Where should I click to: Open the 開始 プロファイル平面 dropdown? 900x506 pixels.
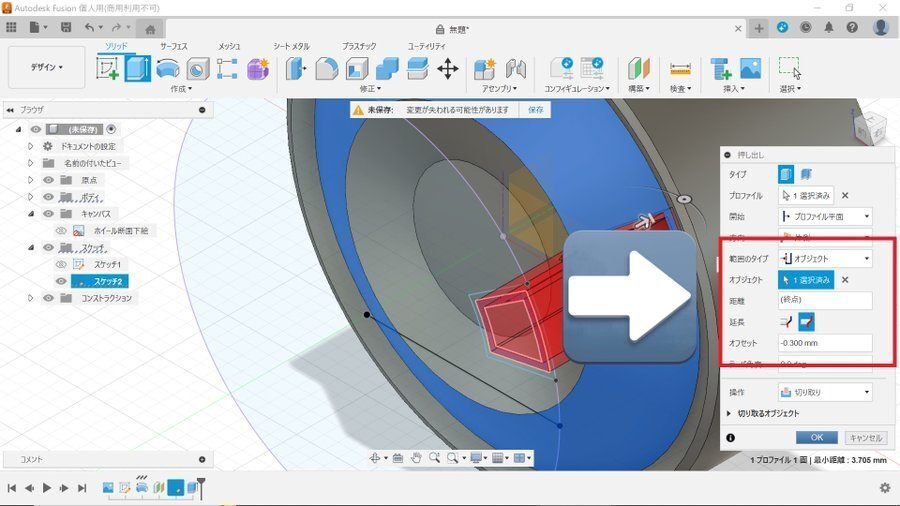coord(825,216)
